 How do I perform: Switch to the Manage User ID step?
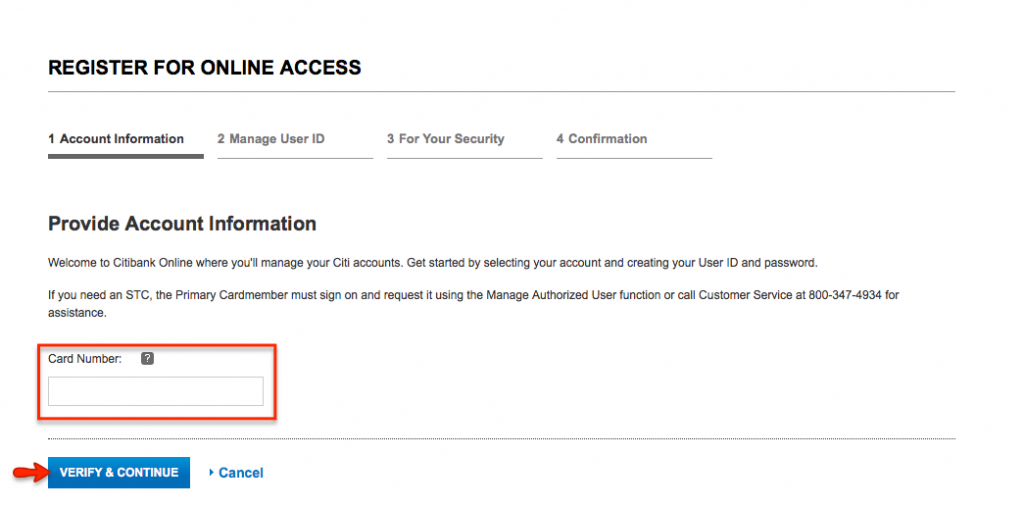[271, 139]
